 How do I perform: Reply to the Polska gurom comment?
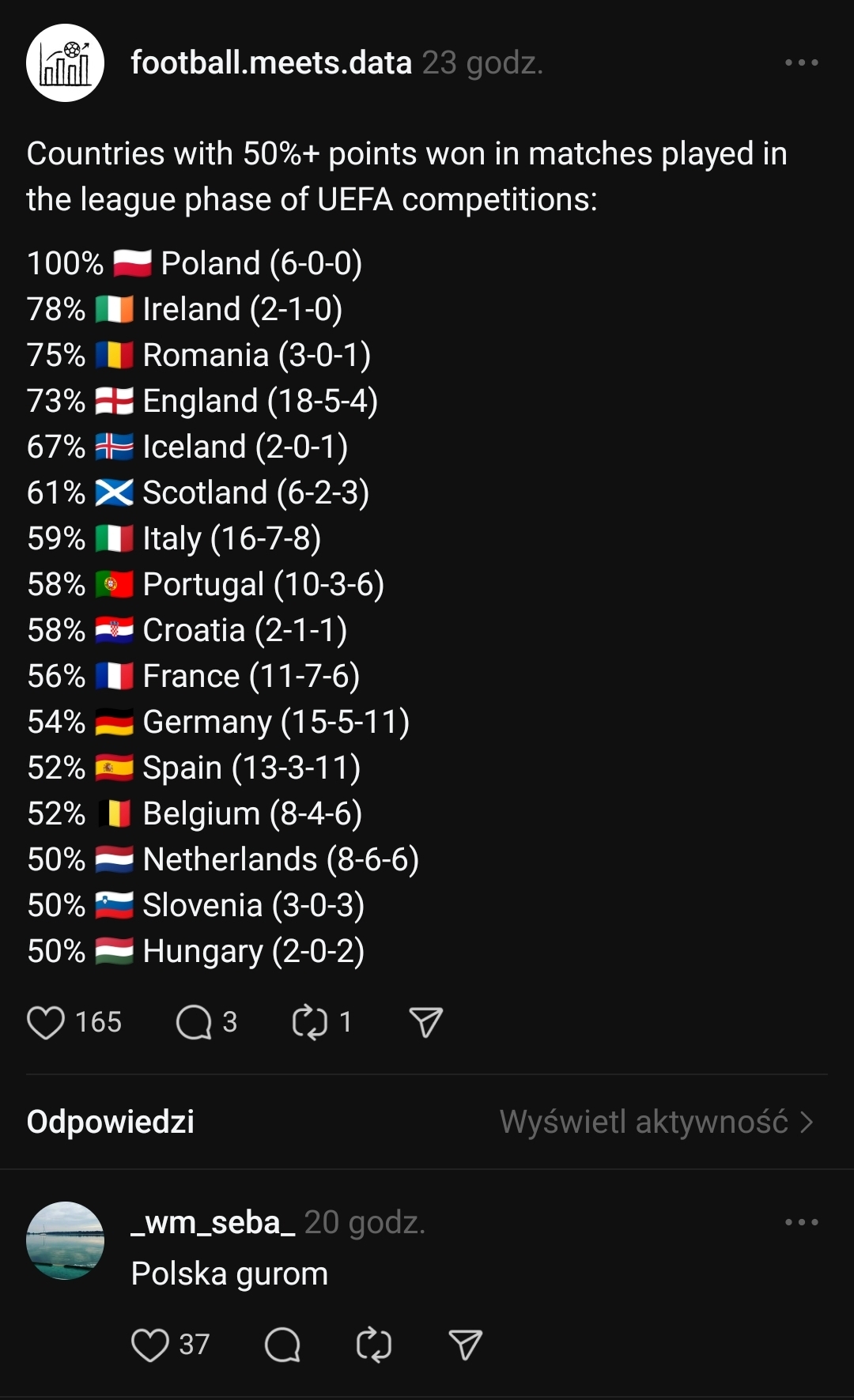coord(282,1345)
